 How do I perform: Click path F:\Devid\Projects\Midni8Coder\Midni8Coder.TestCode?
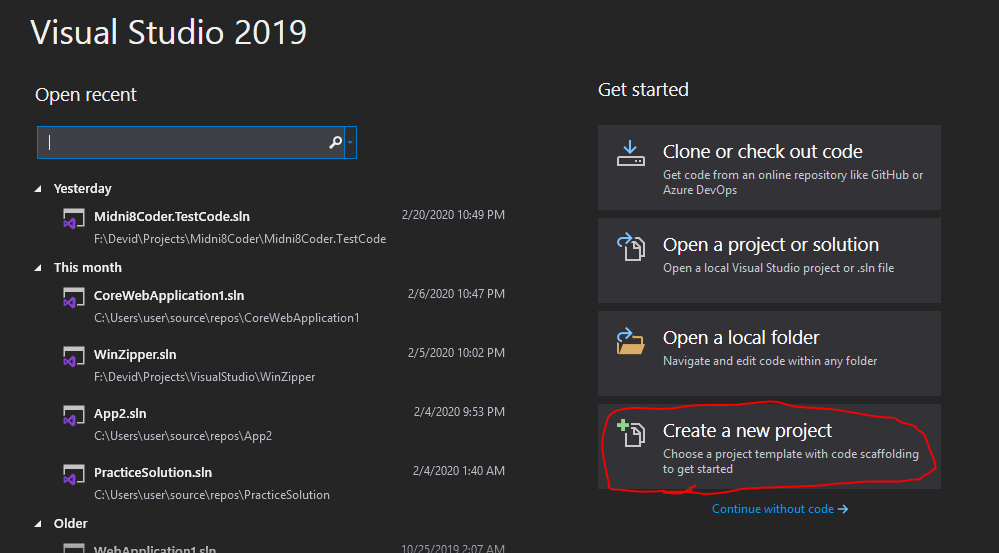(240, 239)
